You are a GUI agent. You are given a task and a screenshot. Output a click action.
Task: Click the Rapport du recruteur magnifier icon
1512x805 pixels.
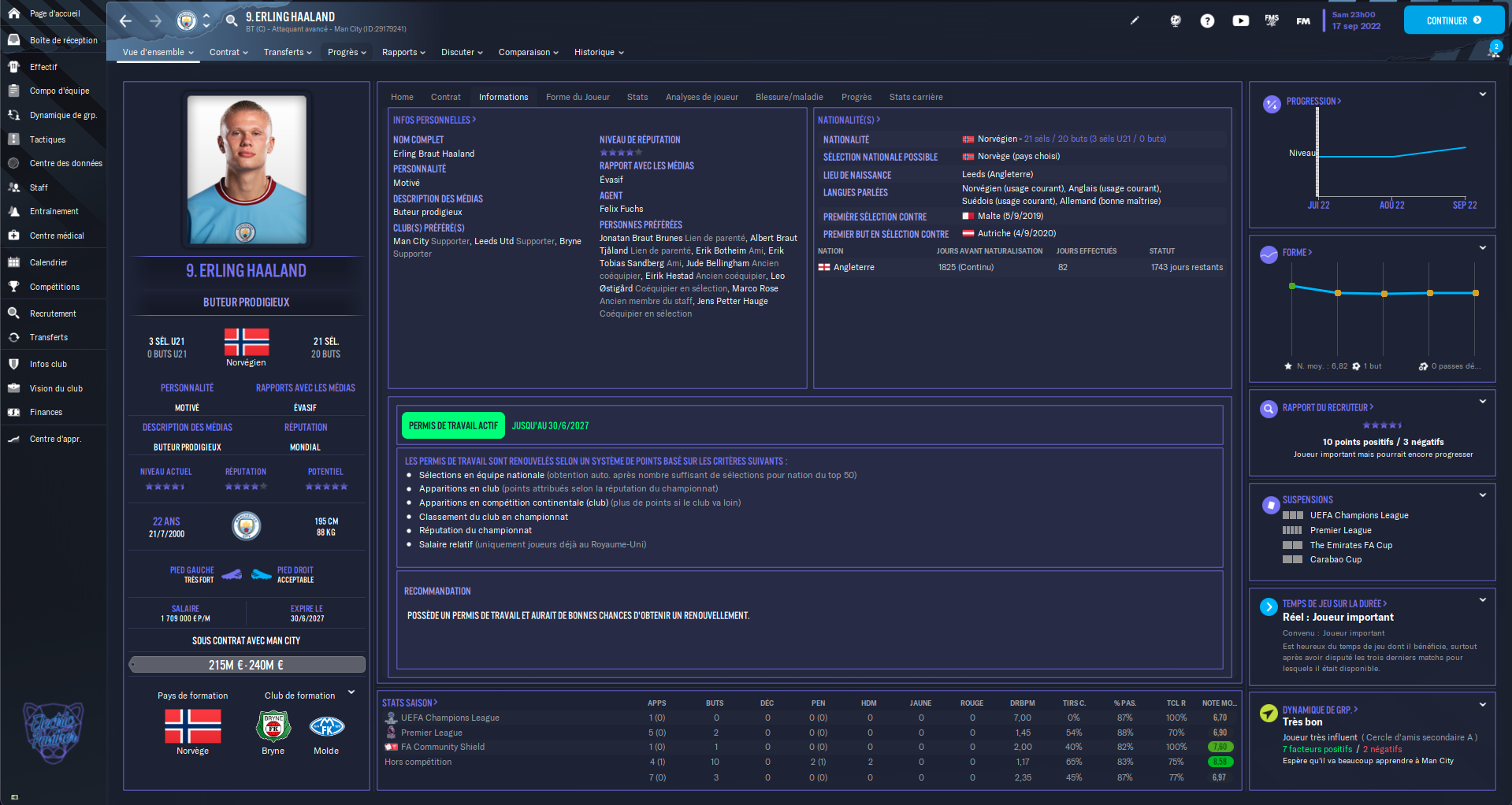[1269, 410]
